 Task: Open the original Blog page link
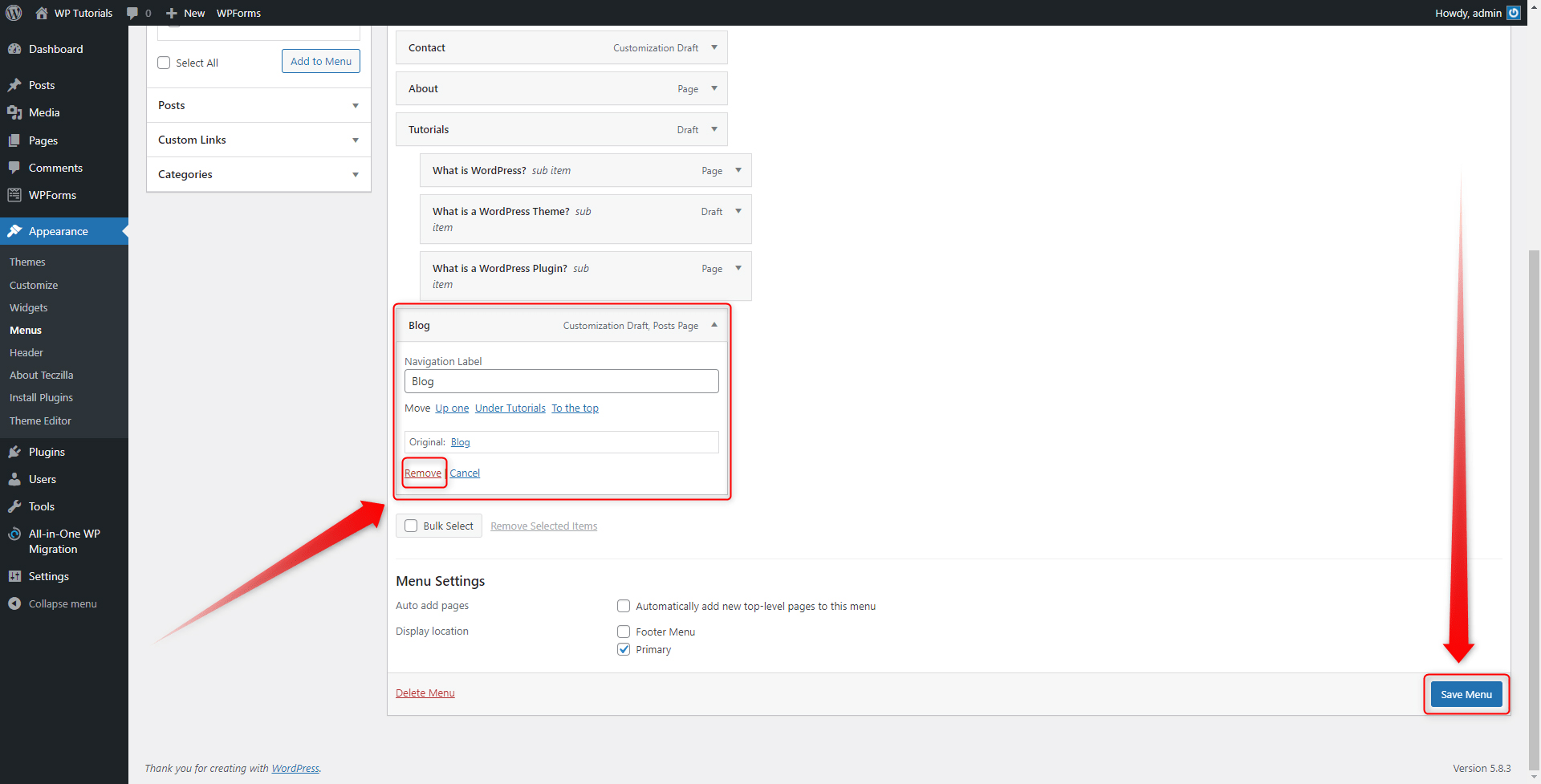461,442
